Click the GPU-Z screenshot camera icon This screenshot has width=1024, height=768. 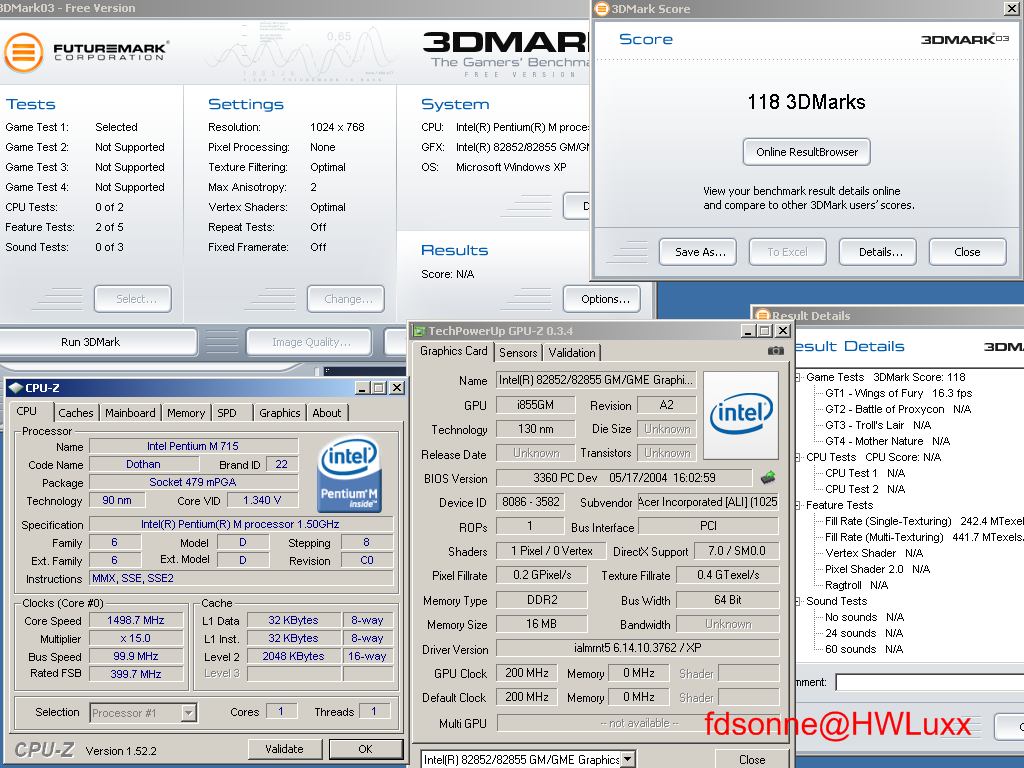pos(775,351)
